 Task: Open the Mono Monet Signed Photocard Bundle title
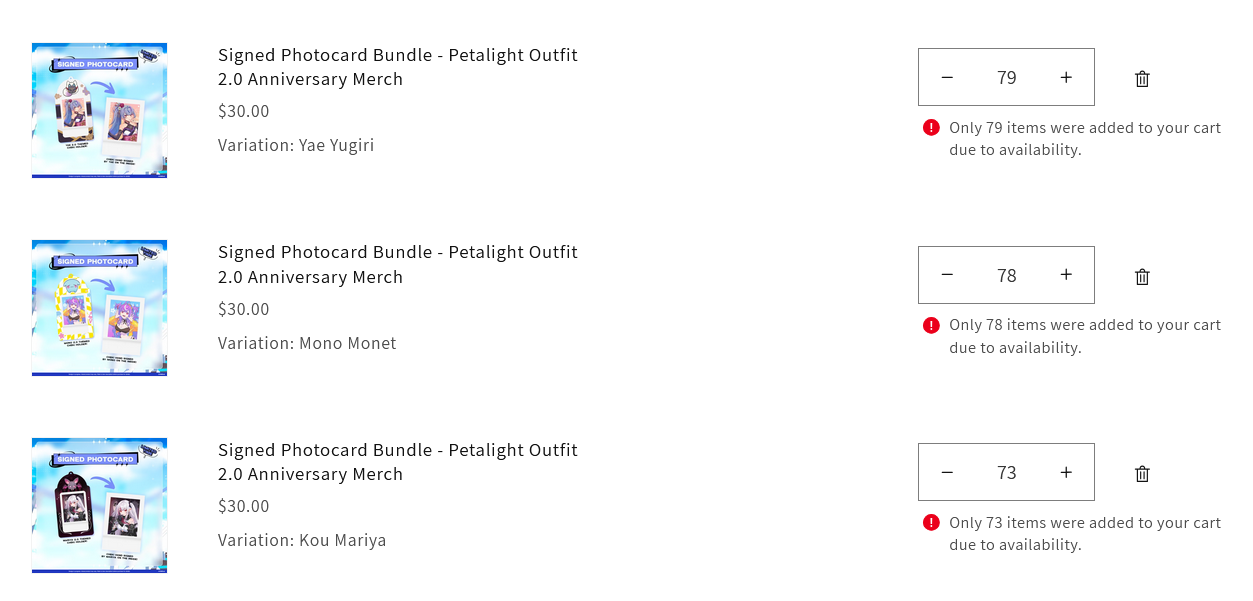(397, 264)
